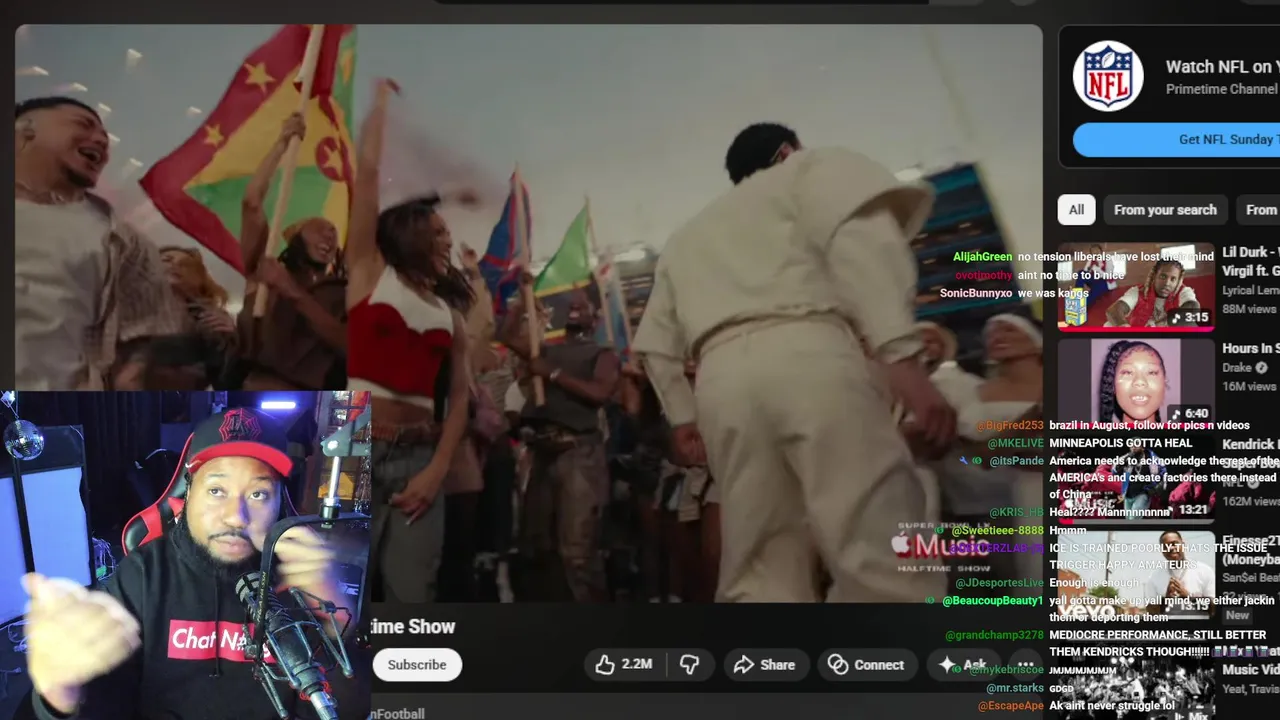This screenshot has height=720, width=1280.
Task: Click the Watch NFL on YouTube ad title
Action: (x=1222, y=67)
